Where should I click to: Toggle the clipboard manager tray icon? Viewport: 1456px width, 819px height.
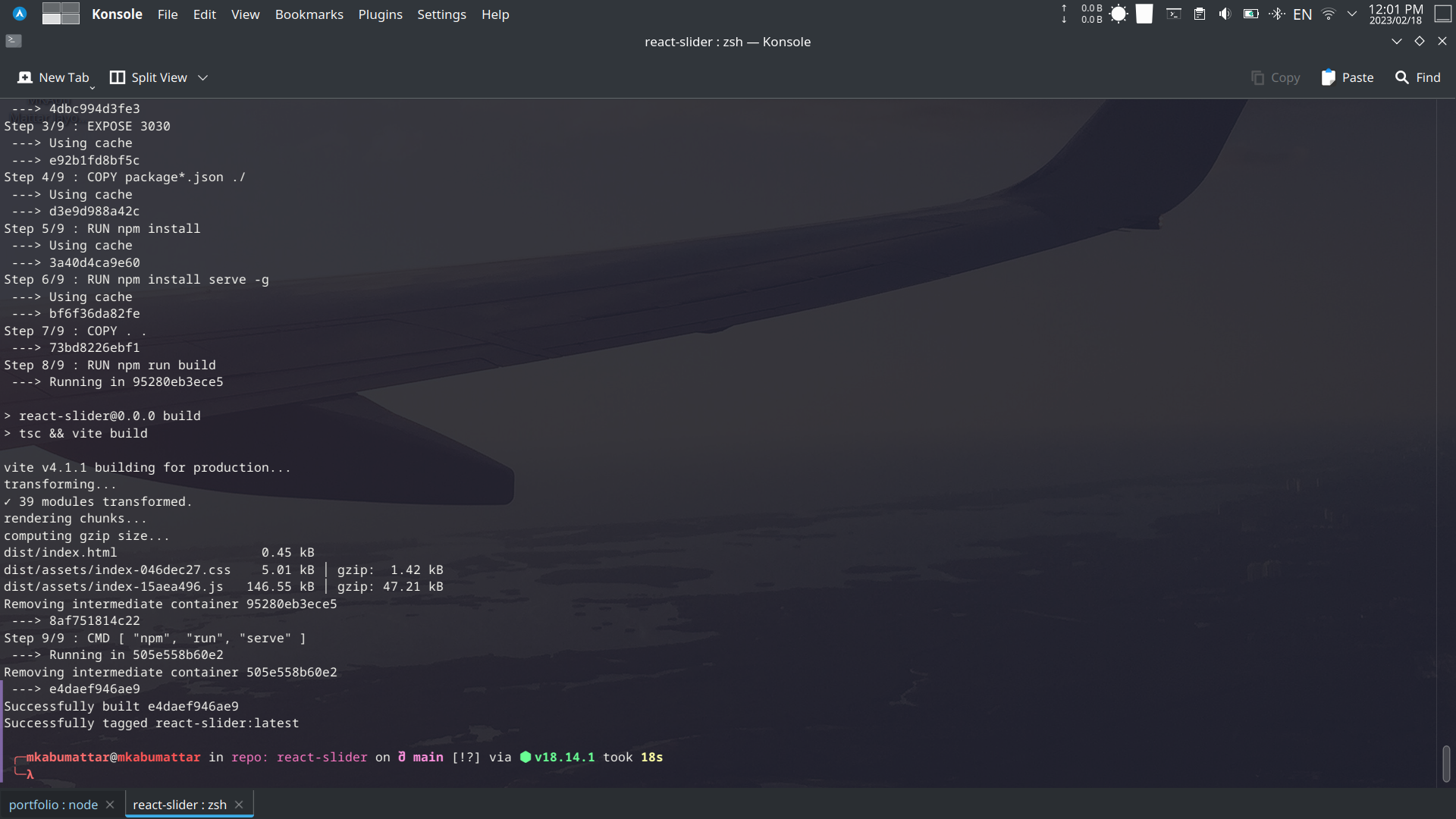[1199, 14]
